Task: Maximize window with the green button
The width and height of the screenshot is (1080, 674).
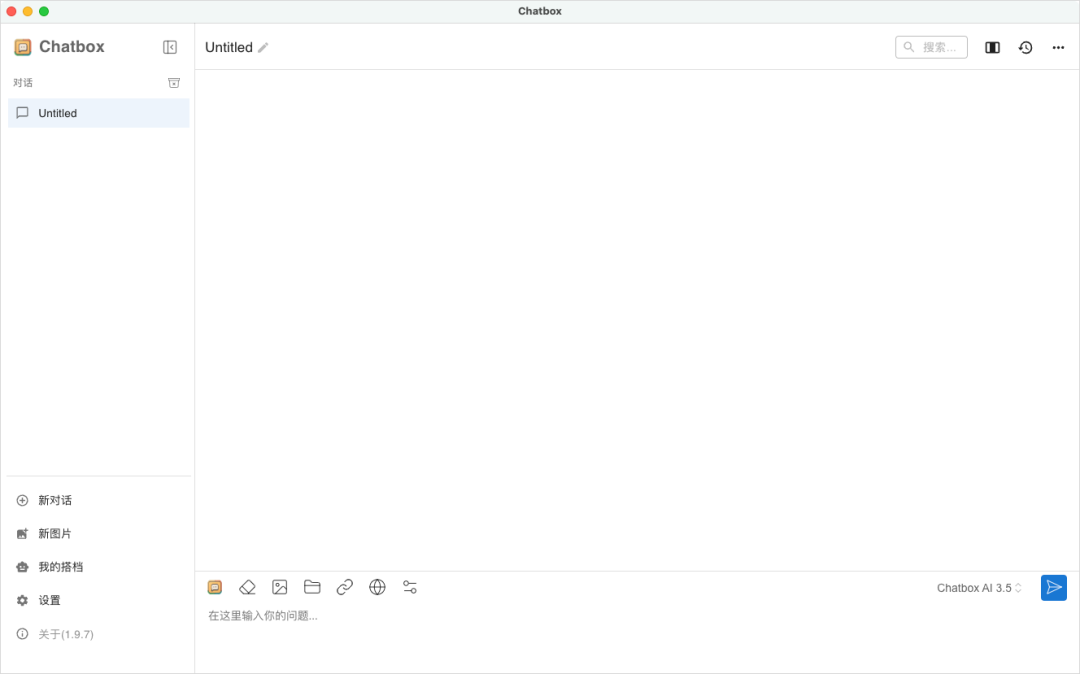Action: tap(43, 11)
